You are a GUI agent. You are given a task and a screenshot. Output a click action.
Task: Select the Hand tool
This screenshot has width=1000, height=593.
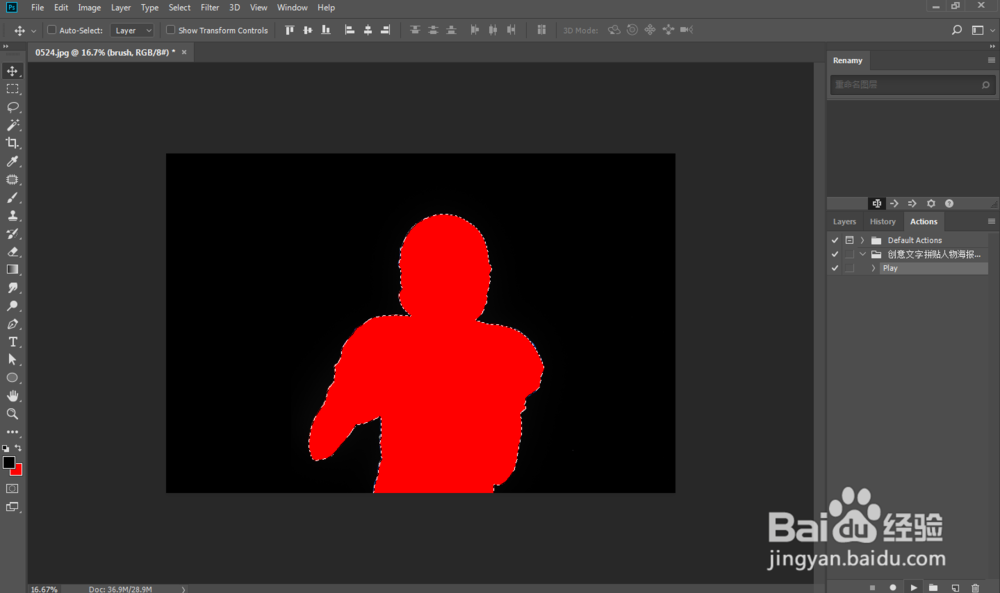(12, 396)
